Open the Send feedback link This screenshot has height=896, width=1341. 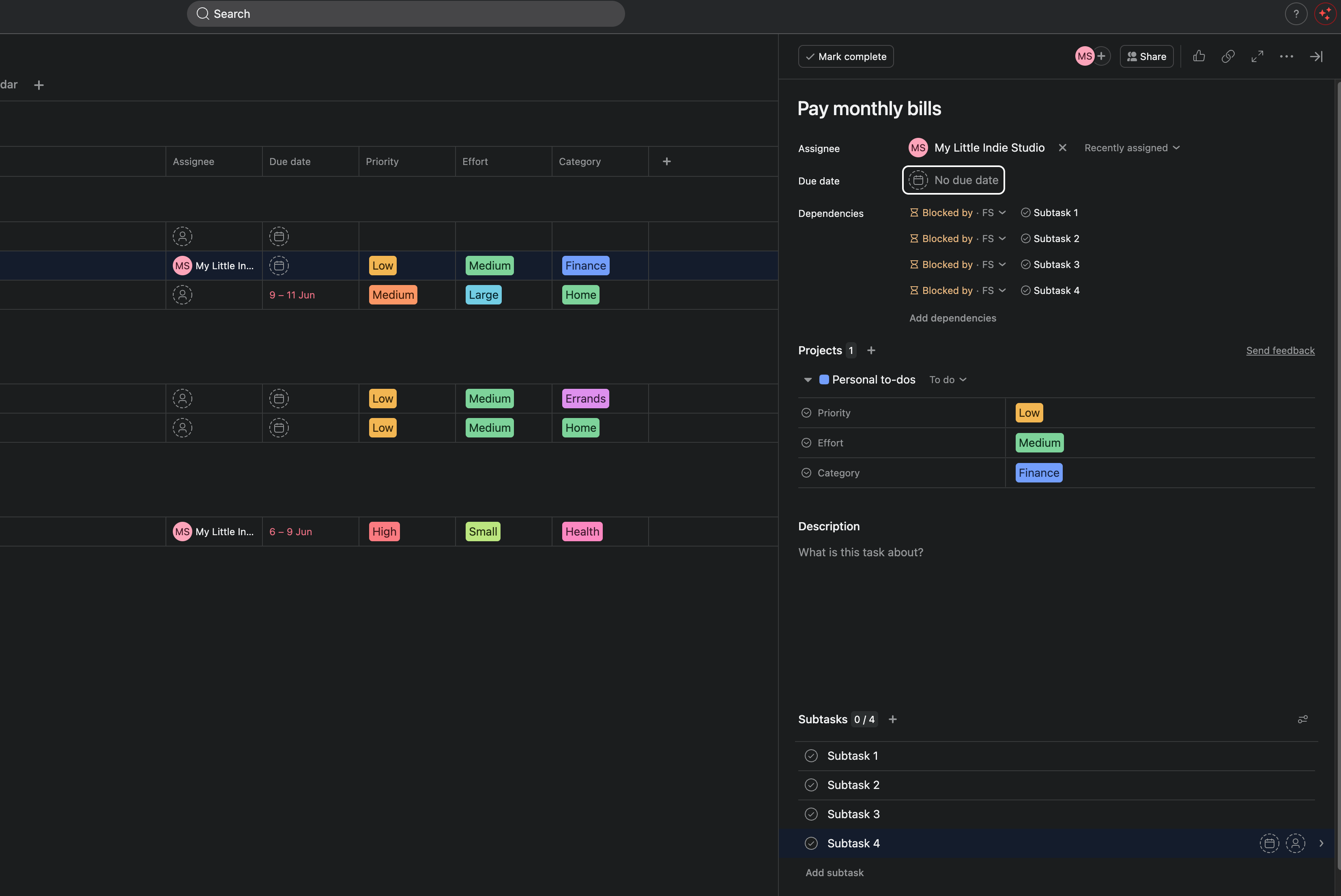coord(1280,350)
